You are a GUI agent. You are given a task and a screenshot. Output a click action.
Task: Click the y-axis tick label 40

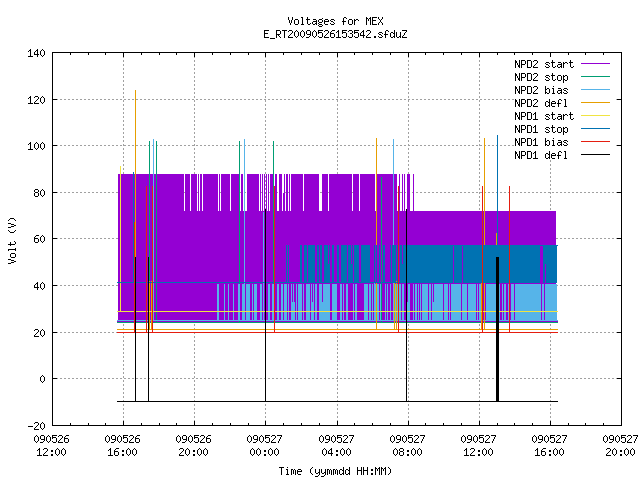[x=39, y=286]
